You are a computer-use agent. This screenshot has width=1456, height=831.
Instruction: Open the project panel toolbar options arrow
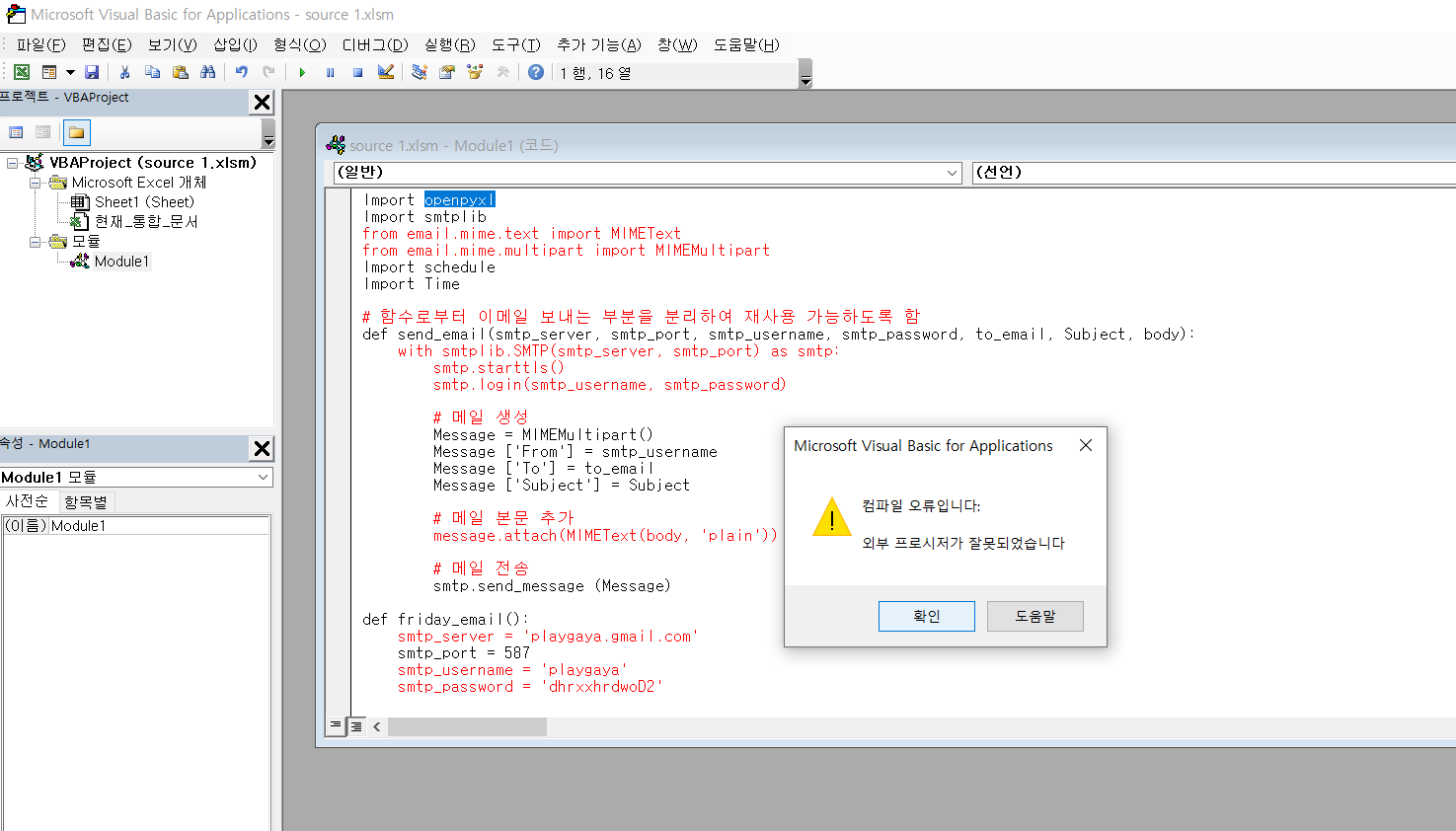(268, 133)
